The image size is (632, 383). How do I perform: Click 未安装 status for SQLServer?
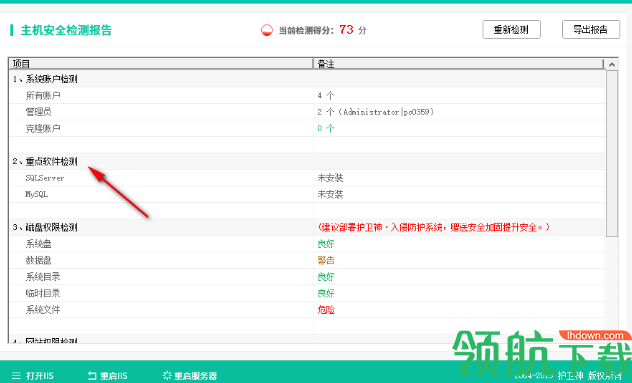point(330,178)
